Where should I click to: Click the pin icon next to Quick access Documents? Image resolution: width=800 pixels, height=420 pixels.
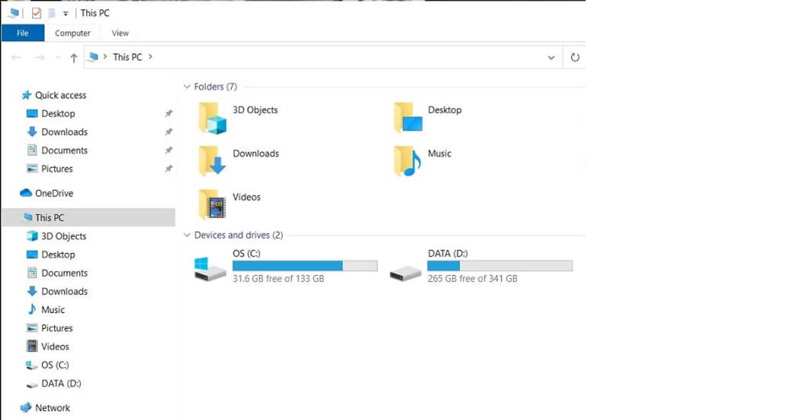pyautogui.click(x=168, y=150)
